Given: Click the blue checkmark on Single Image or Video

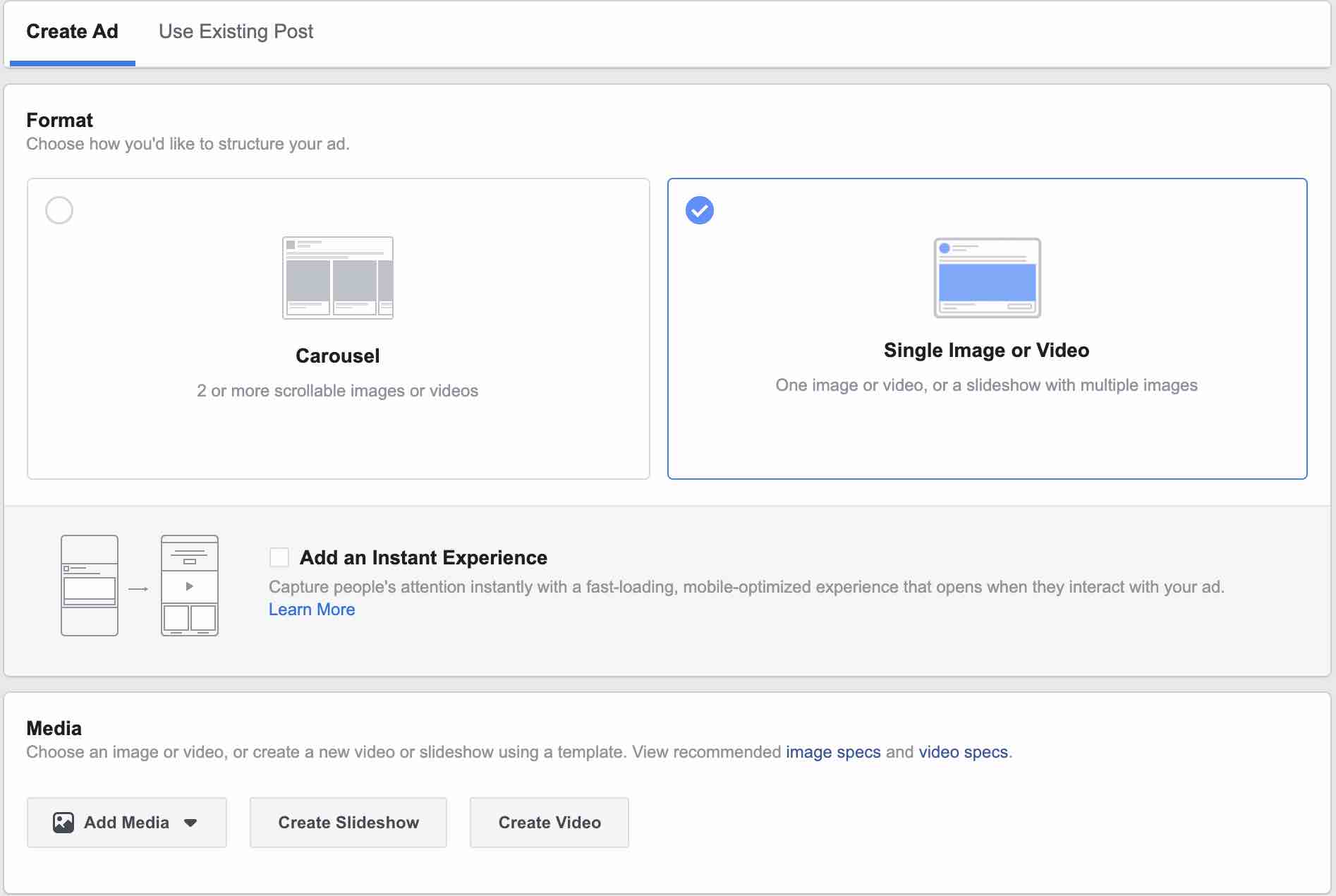Looking at the screenshot, I should (699, 210).
